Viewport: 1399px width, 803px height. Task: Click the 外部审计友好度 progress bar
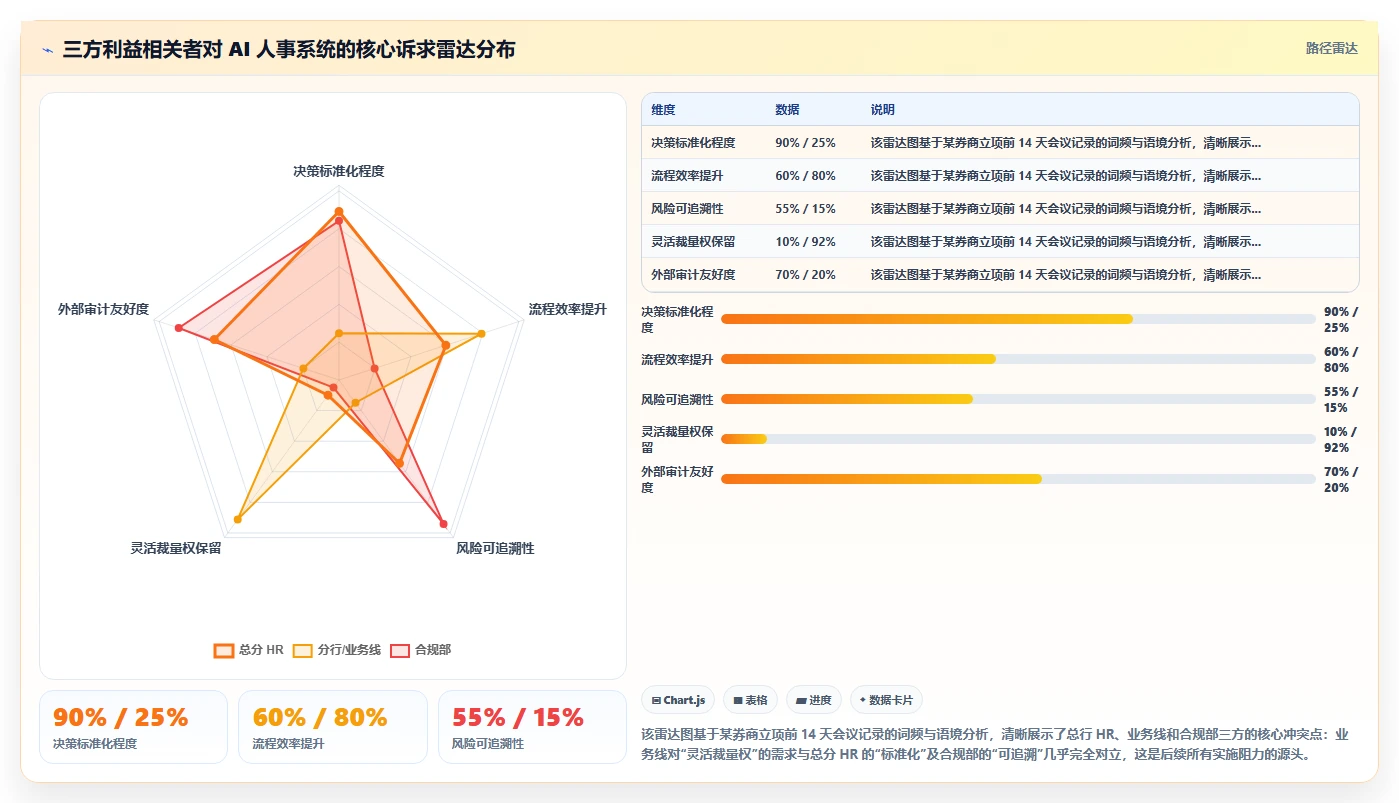(x=1018, y=479)
